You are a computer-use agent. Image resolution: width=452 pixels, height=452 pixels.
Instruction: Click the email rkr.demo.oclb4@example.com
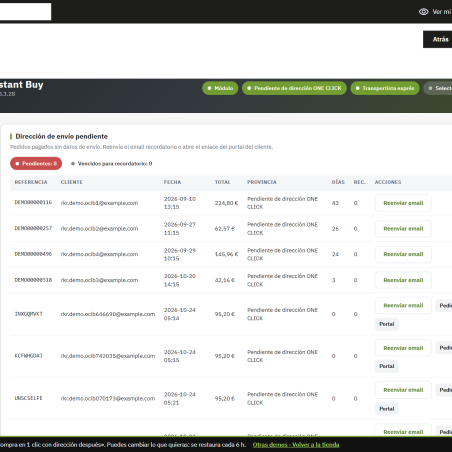point(99,254)
